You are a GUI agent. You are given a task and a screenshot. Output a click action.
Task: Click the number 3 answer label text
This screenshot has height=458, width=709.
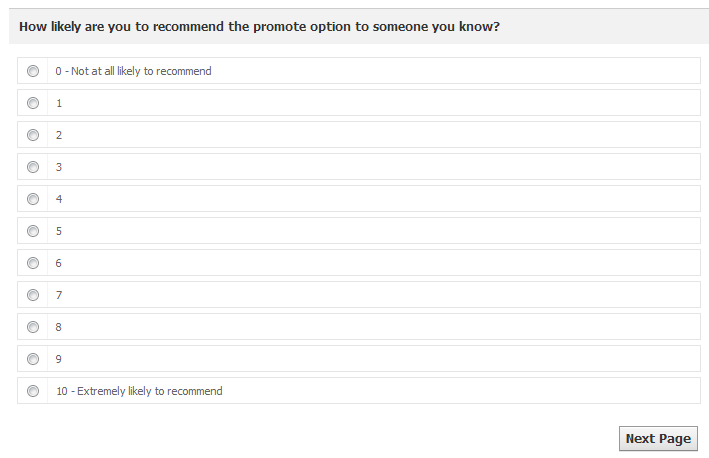[x=59, y=167]
